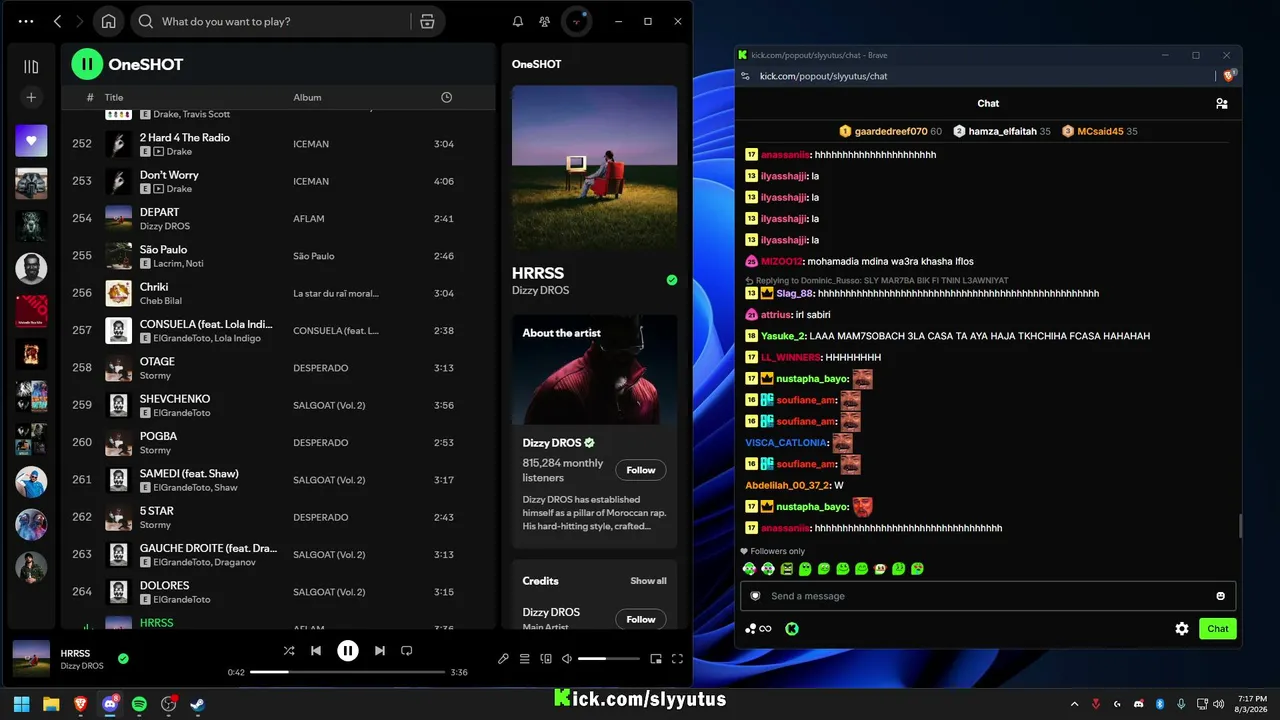Open Friend Activity in Spotify
This screenshot has width=1280, height=720.
point(544,21)
